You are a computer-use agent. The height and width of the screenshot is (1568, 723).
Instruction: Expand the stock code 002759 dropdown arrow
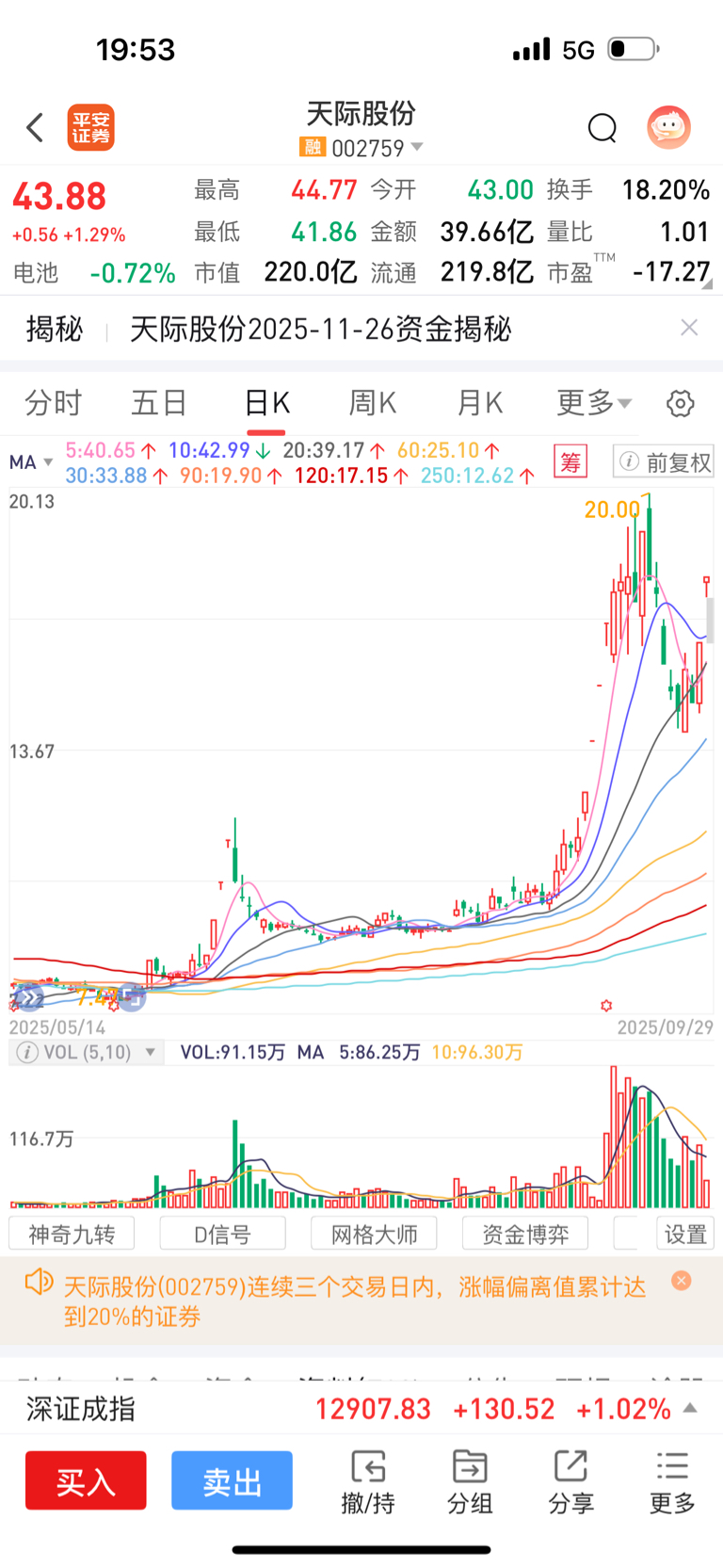417,147
